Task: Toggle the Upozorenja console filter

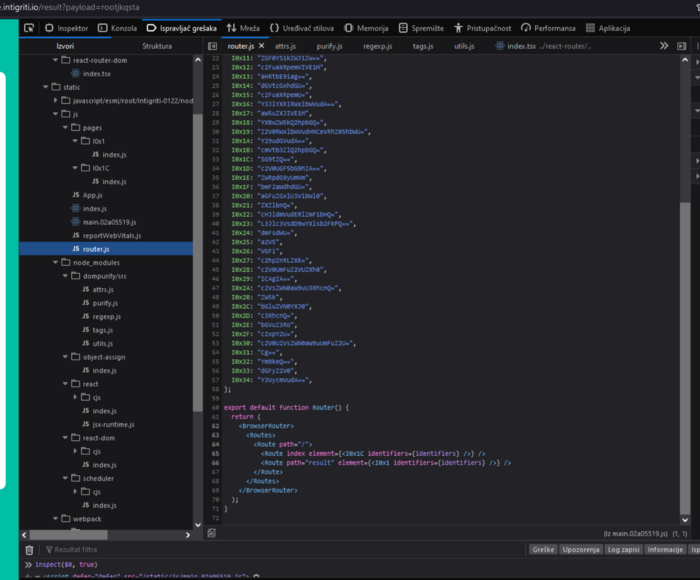Action: 580,549
